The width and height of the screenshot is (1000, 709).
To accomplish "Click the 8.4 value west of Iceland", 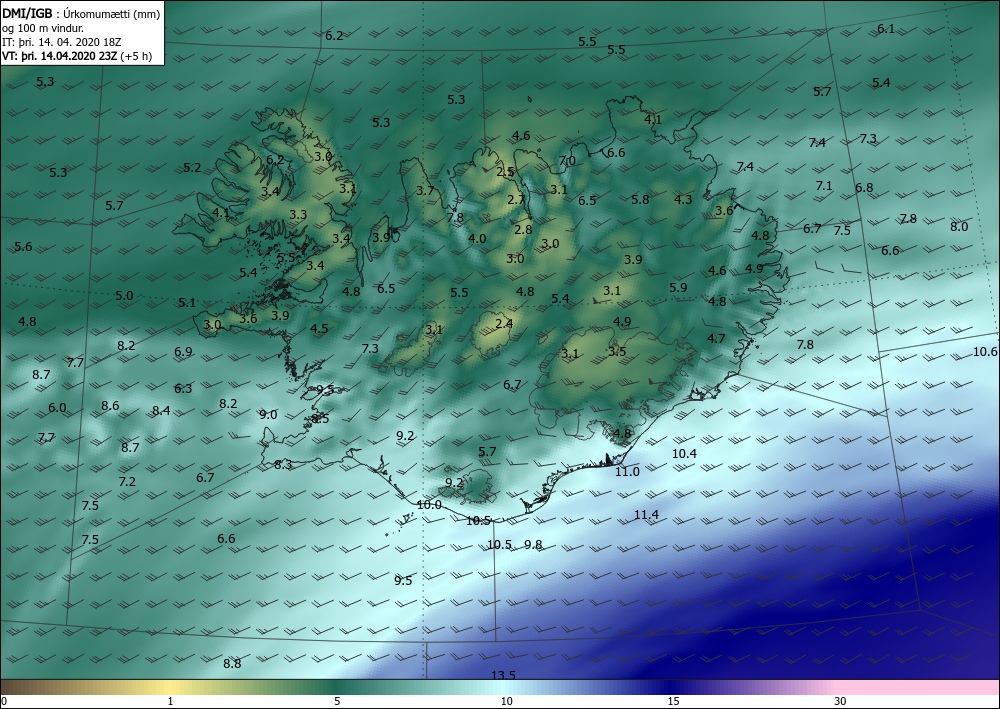I will coord(161,411).
